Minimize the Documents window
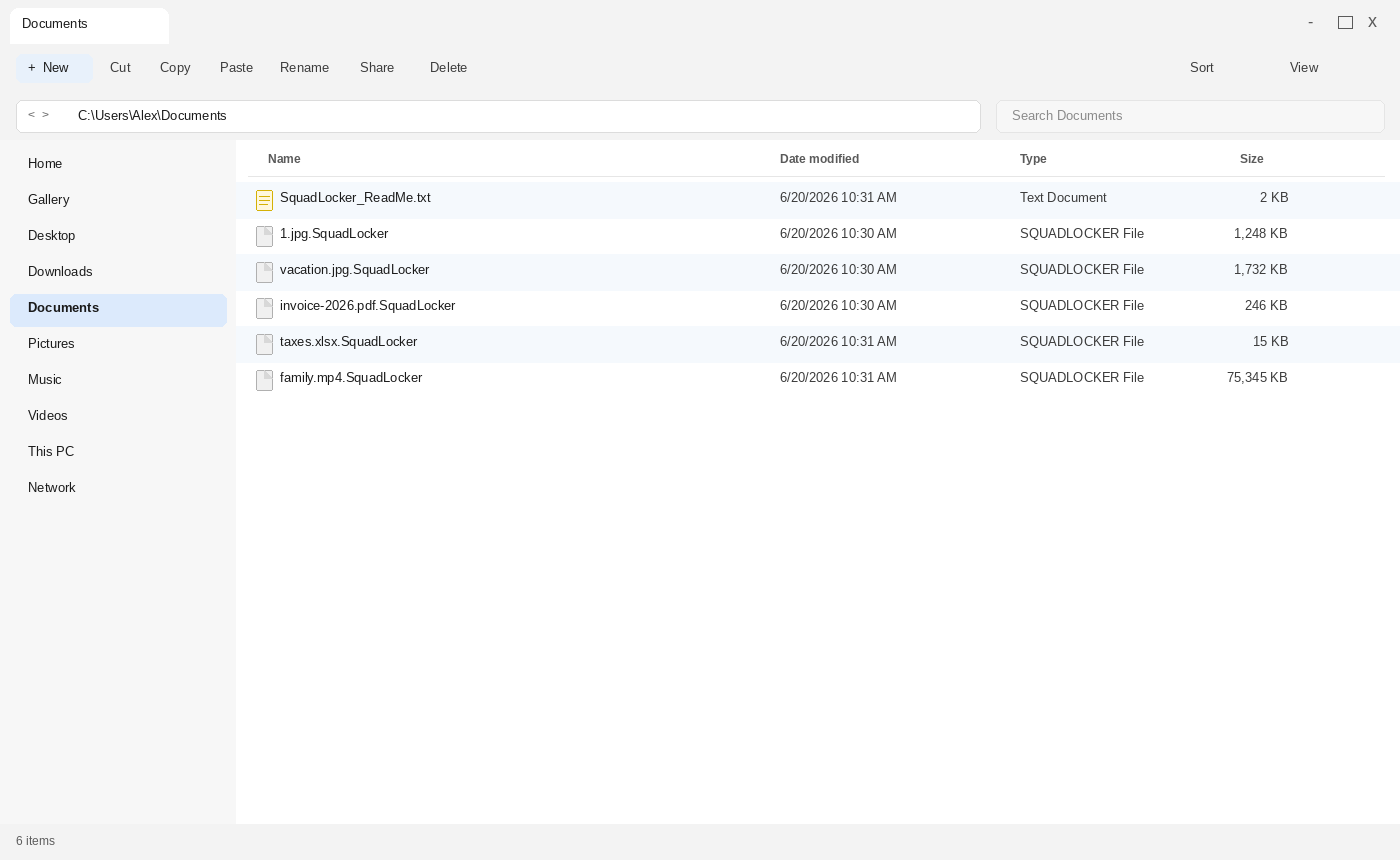This screenshot has width=1400, height=860. pyautogui.click(x=1310, y=23)
